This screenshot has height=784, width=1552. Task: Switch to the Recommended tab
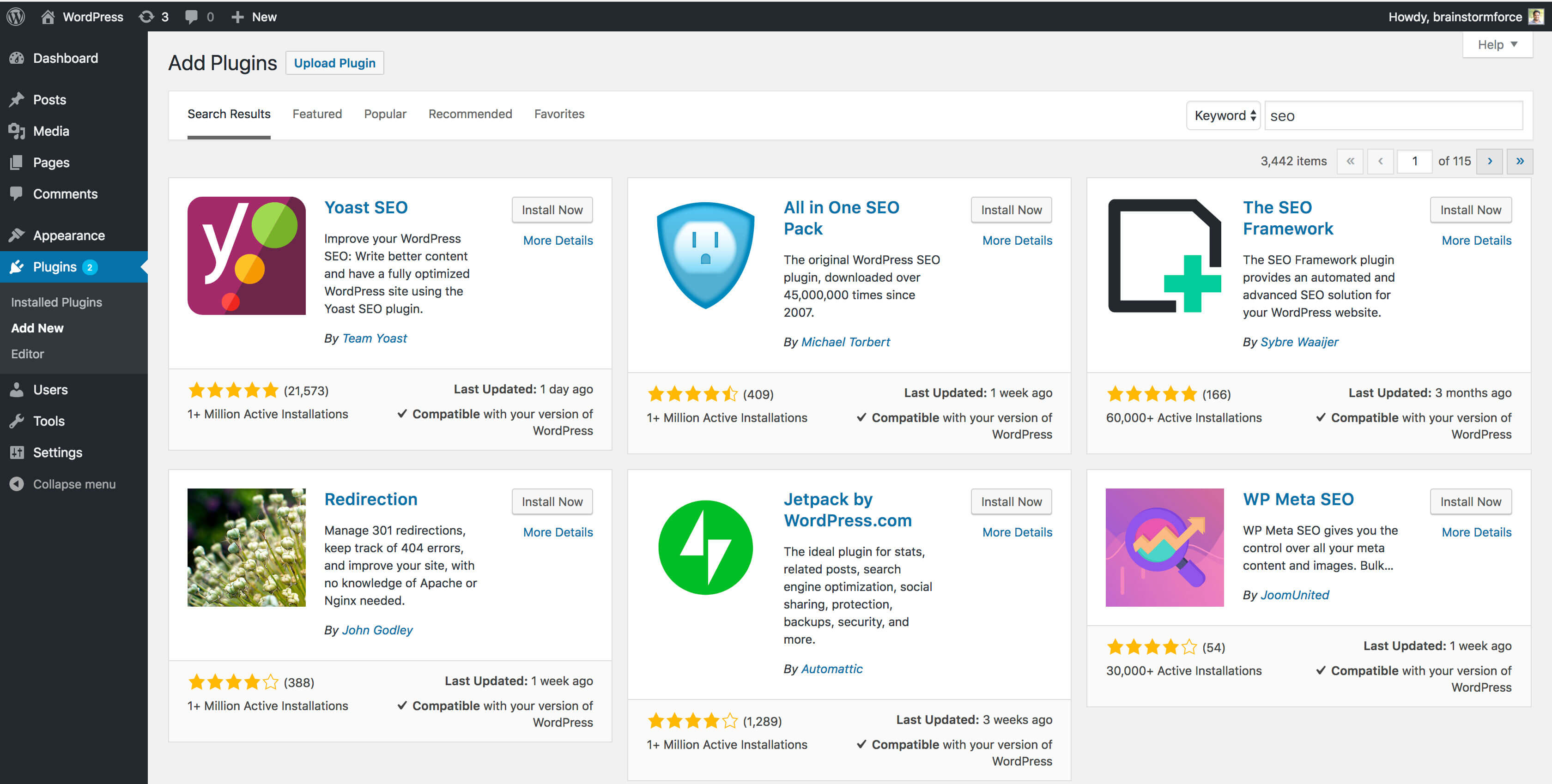(470, 114)
